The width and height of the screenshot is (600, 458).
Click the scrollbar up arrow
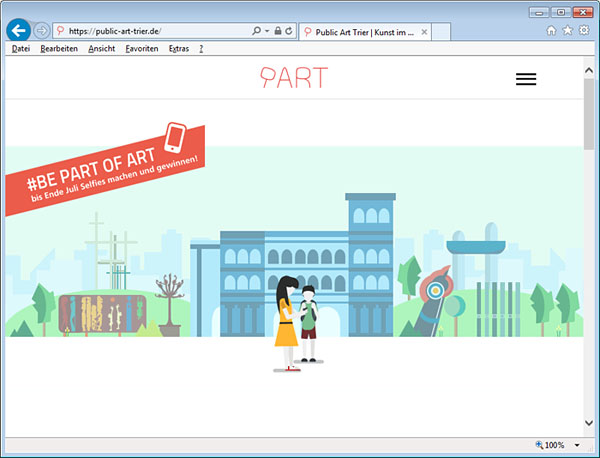(x=589, y=70)
